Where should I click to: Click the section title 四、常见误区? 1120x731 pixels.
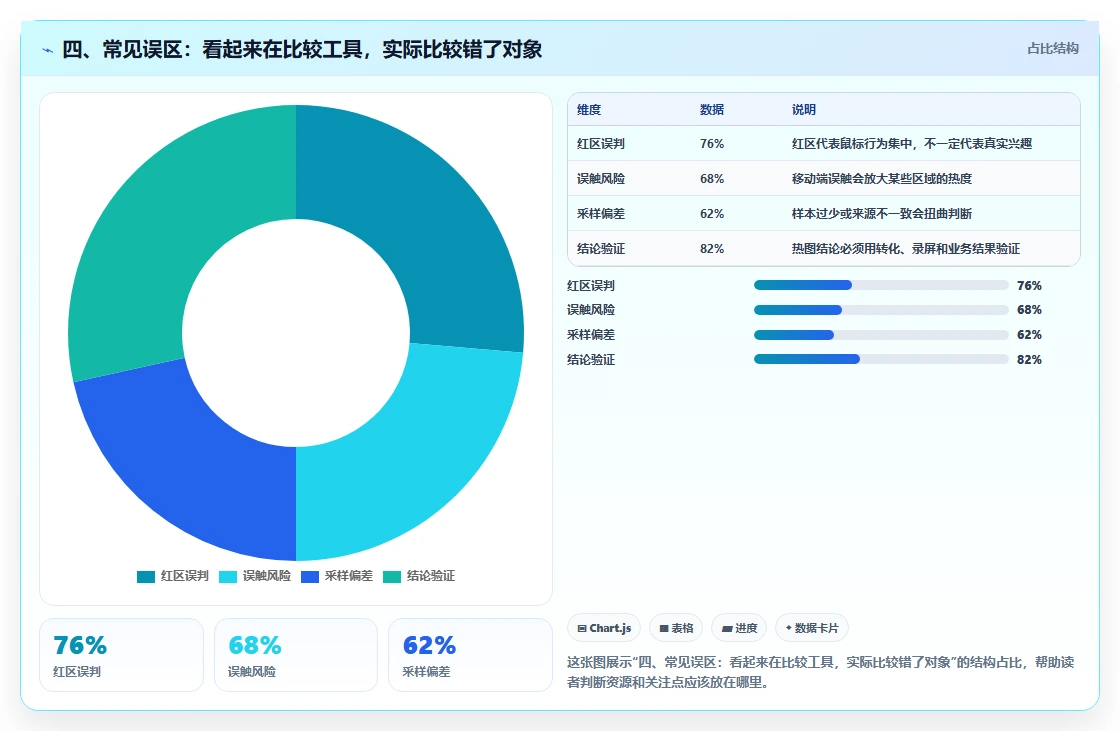tap(302, 49)
